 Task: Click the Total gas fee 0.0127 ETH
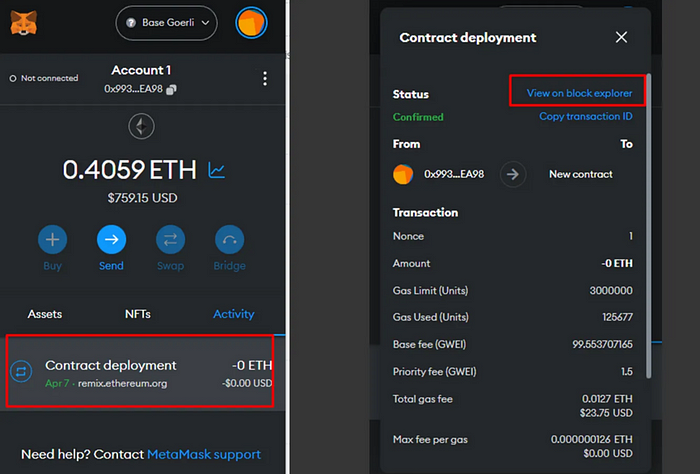pyautogui.click(x=607, y=399)
